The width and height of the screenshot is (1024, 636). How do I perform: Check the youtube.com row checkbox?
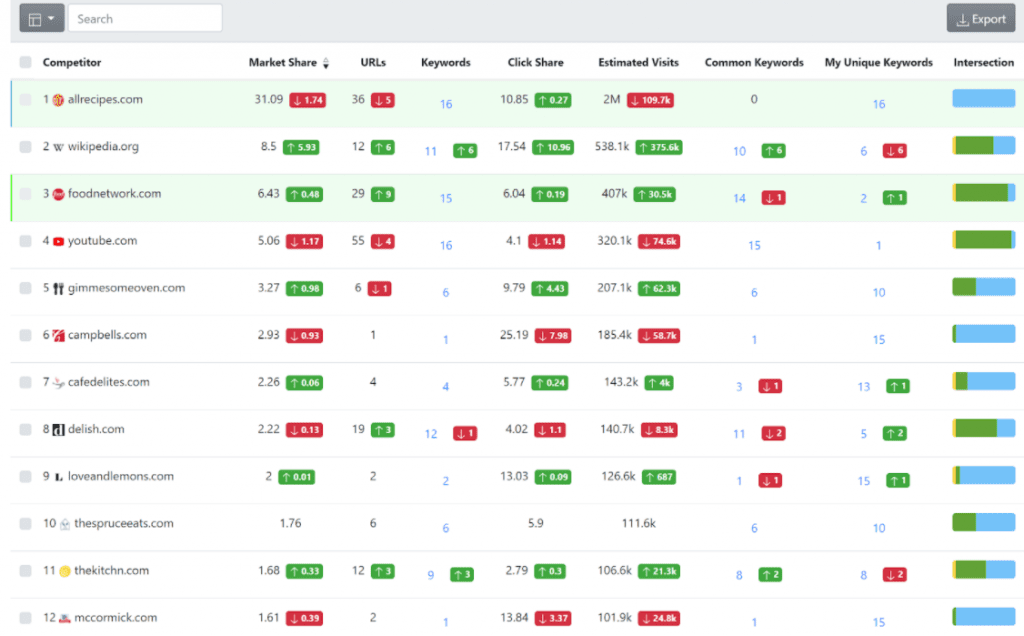pyautogui.click(x=25, y=241)
